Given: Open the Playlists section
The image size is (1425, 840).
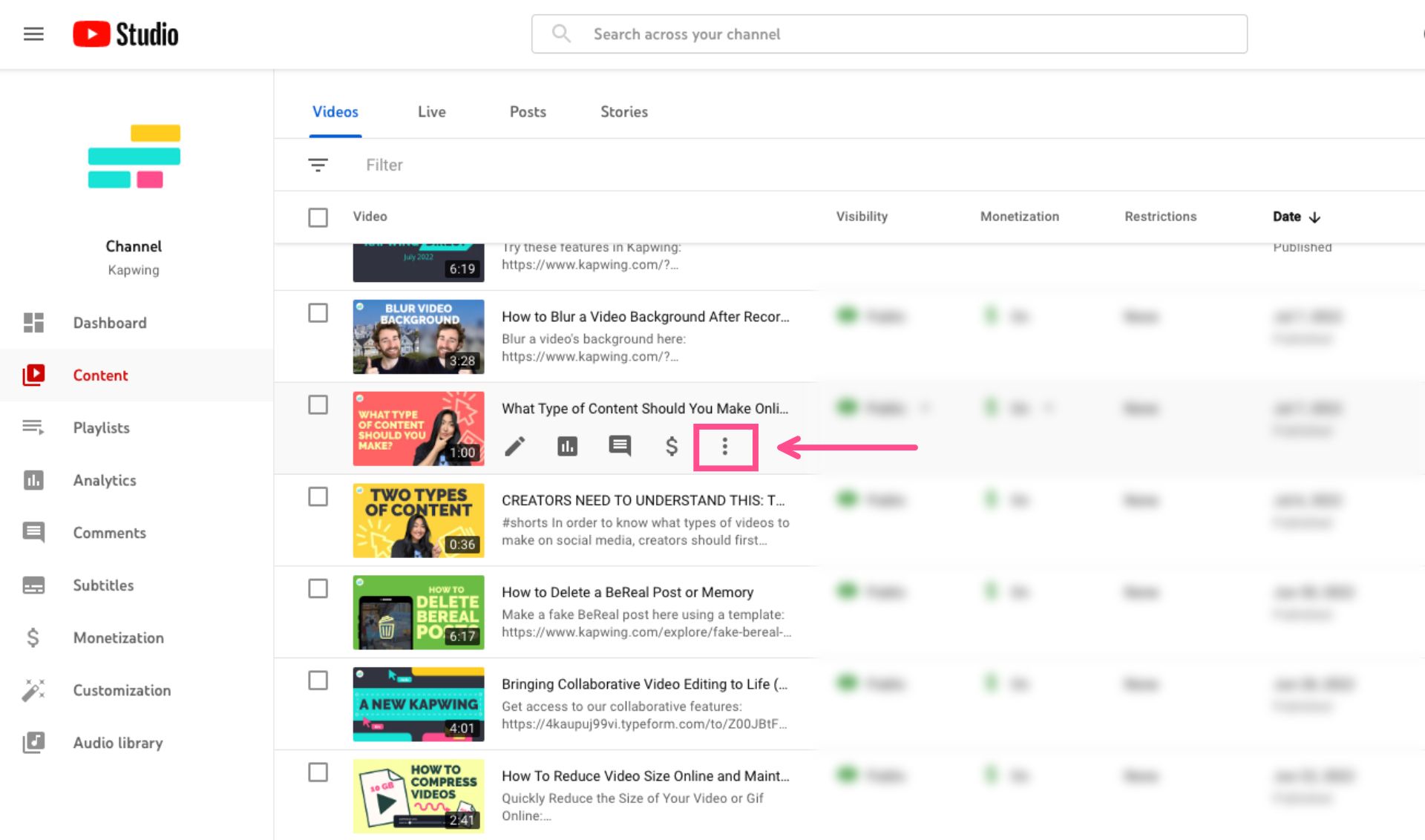Looking at the screenshot, I should (x=101, y=427).
